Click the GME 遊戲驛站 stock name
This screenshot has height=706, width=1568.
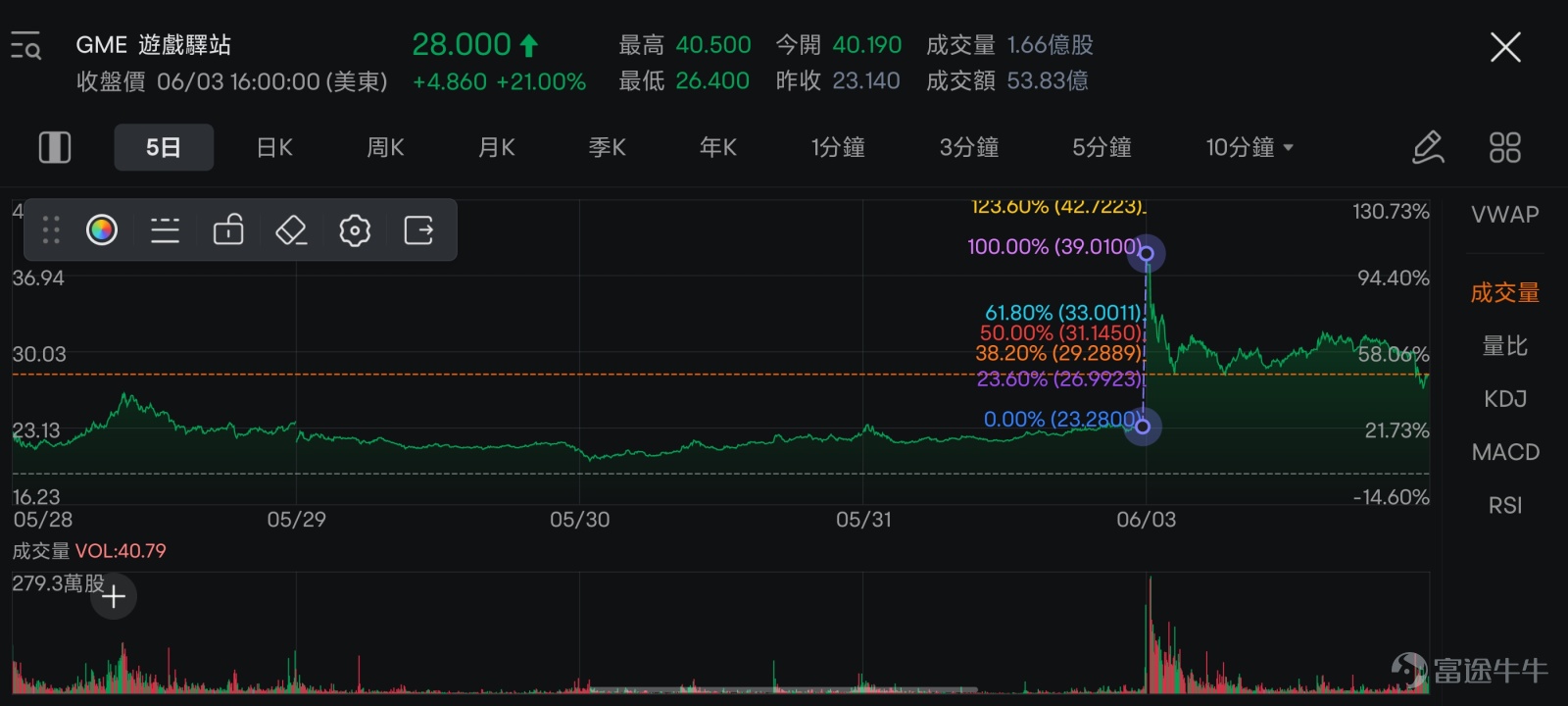coord(153,45)
